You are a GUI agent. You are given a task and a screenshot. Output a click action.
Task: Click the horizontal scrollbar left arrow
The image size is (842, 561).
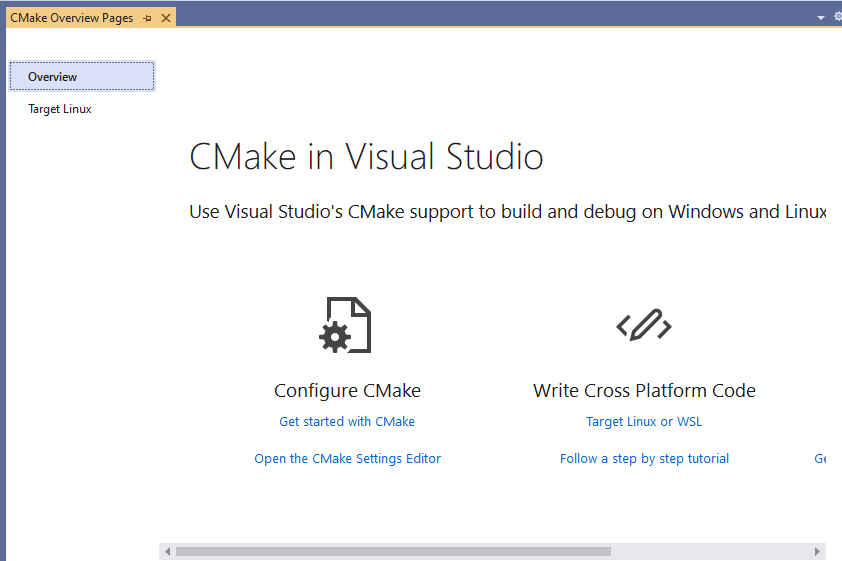(x=168, y=551)
